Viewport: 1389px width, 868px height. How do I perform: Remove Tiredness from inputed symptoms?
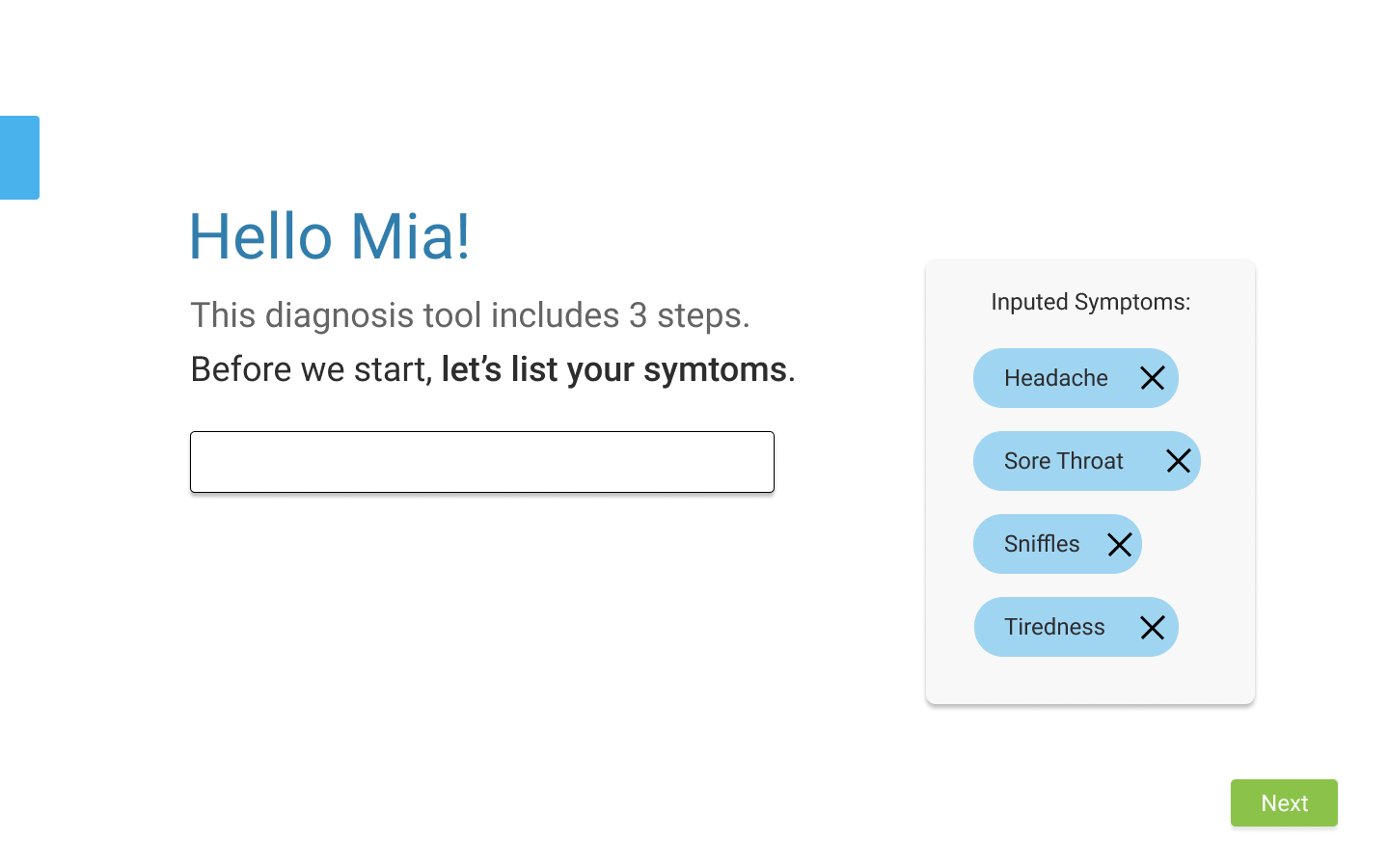point(1152,627)
